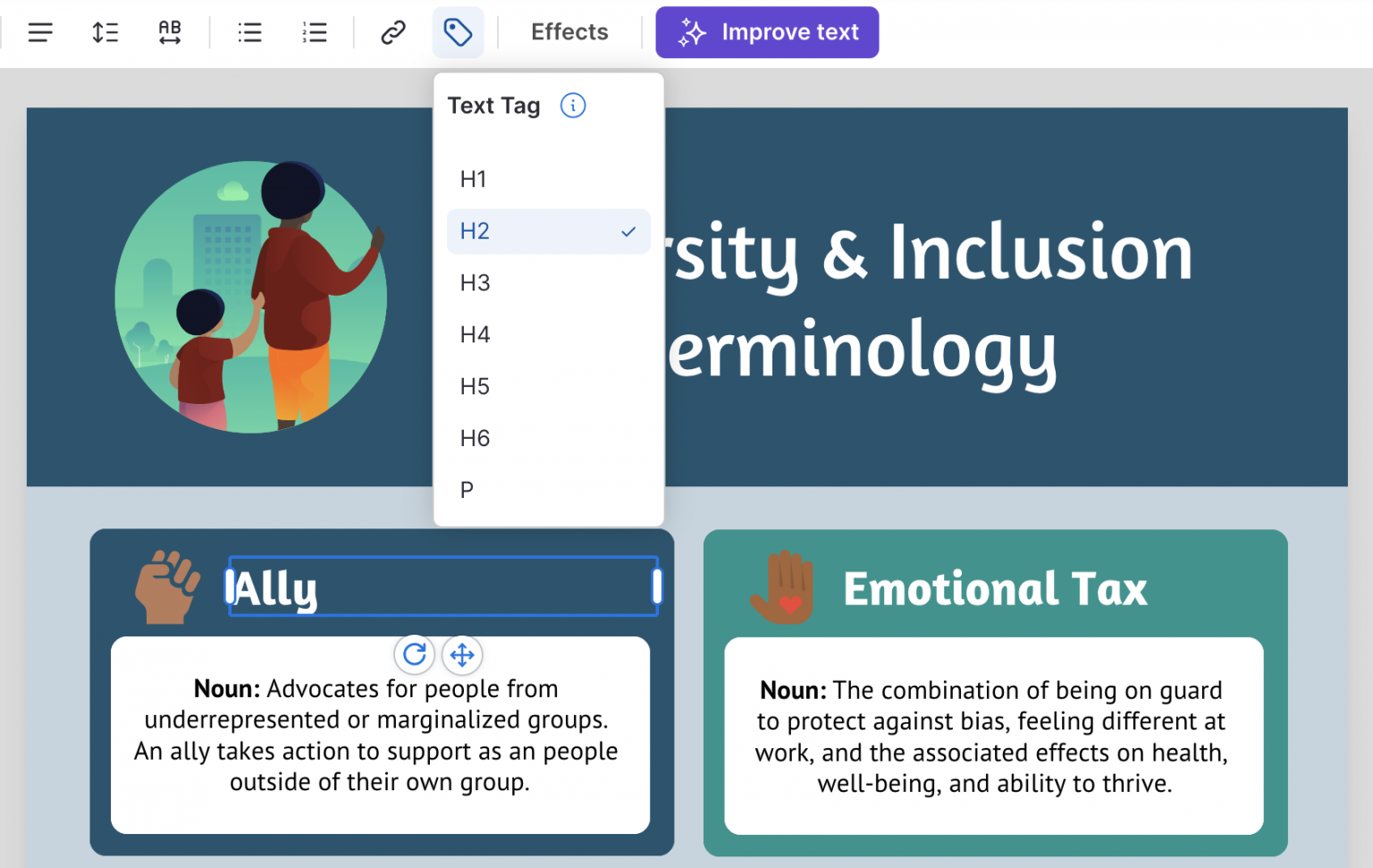1373x868 pixels.
Task: Choose the checked H2 tag option
Action: (x=548, y=232)
